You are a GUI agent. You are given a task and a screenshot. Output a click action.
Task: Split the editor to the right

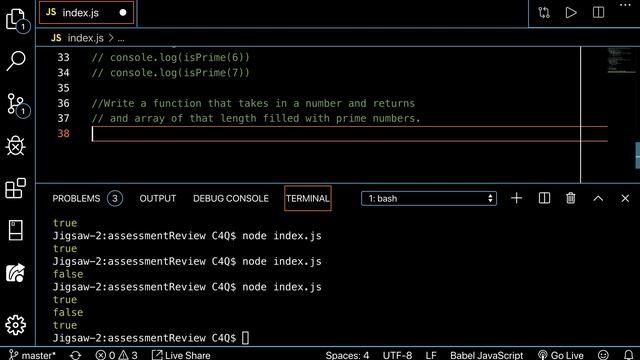(598, 13)
